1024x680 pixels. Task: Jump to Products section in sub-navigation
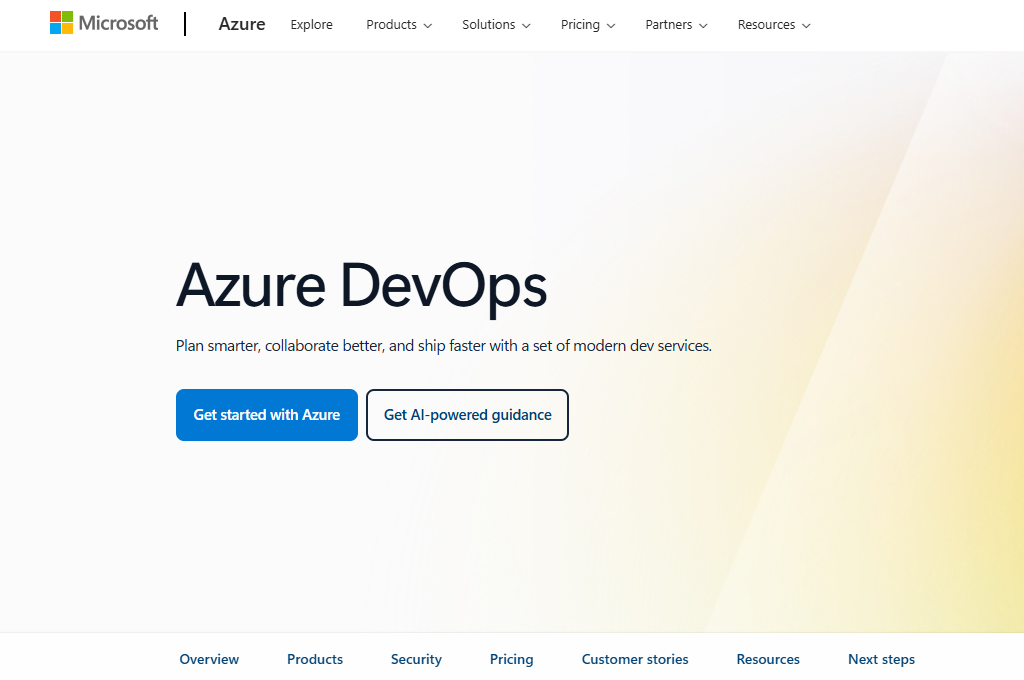click(315, 659)
